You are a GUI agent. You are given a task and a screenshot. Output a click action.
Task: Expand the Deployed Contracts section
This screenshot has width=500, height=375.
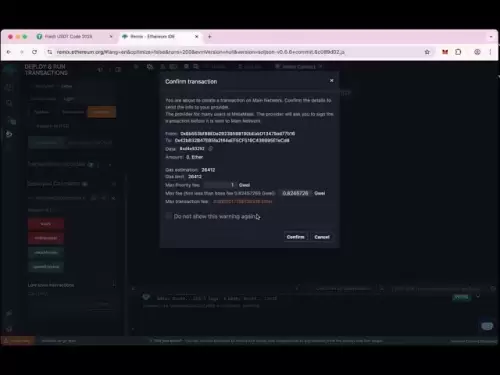coord(114,184)
